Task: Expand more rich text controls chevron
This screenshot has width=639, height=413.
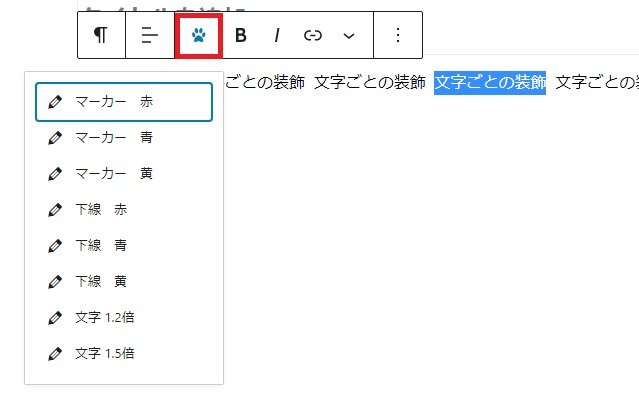Action: 349,35
